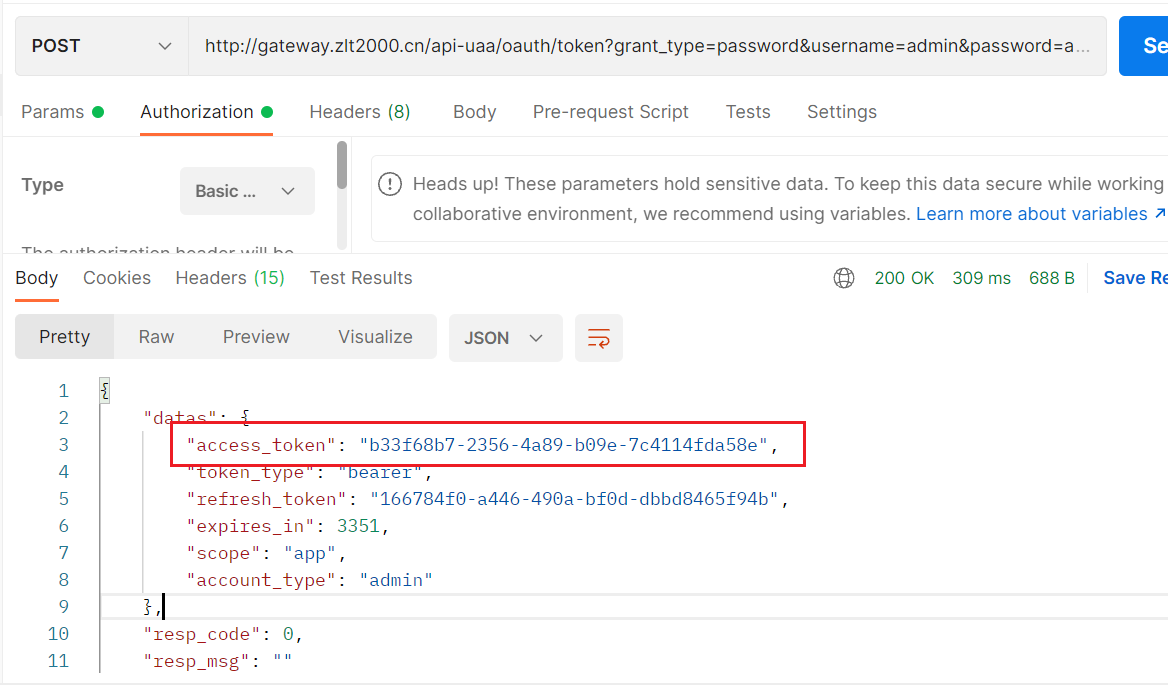Open the Pre-request Script tab
The image size is (1168, 686).
(610, 112)
